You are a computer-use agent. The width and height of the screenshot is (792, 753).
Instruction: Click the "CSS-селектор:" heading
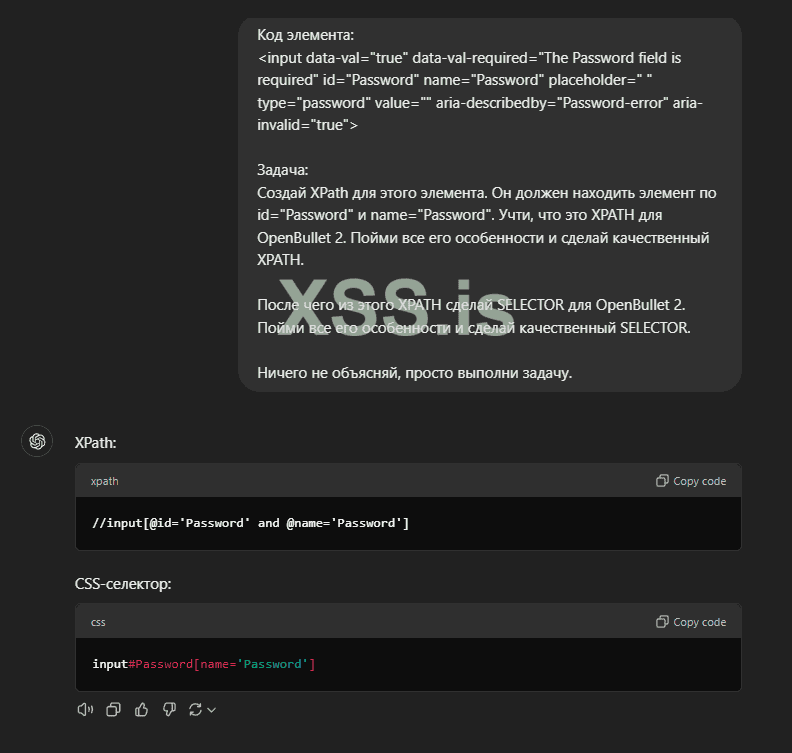click(123, 583)
